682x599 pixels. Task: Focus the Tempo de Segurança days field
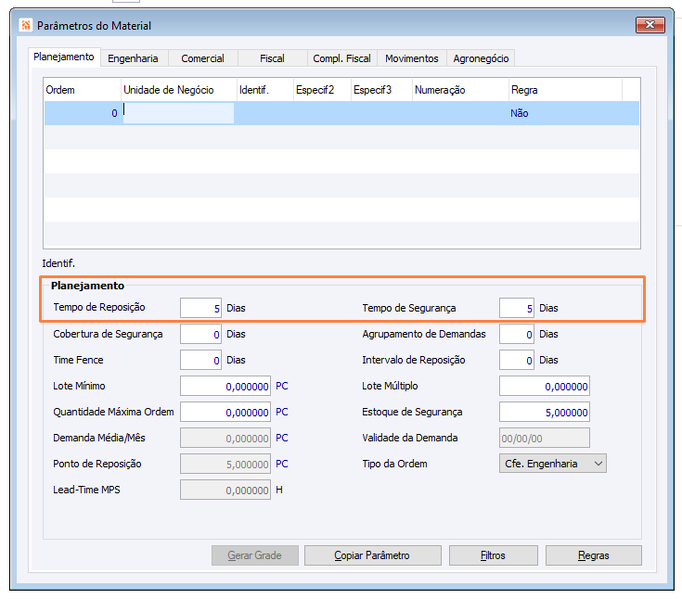[x=517, y=308]
